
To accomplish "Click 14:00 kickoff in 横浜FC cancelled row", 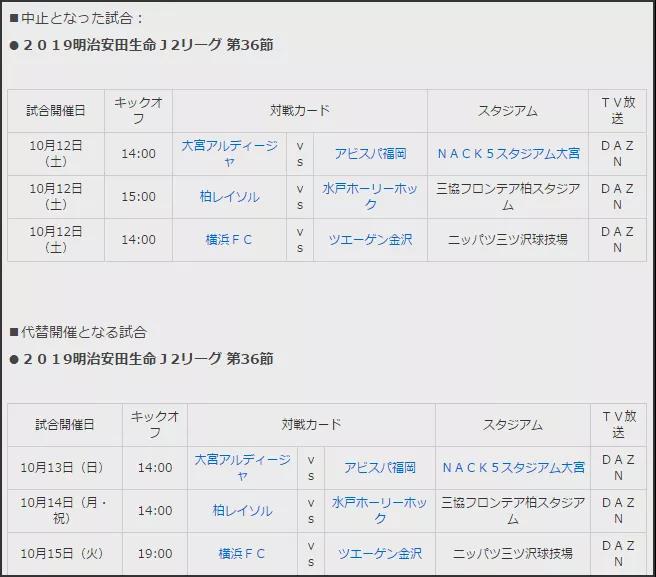I will (138, 240).
